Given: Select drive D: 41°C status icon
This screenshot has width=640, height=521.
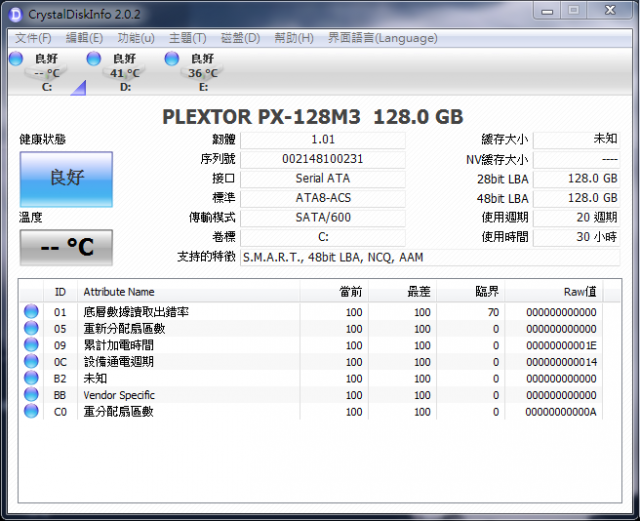Looking at the screenshot, I should pyautogui.click(x=94, y=58).
